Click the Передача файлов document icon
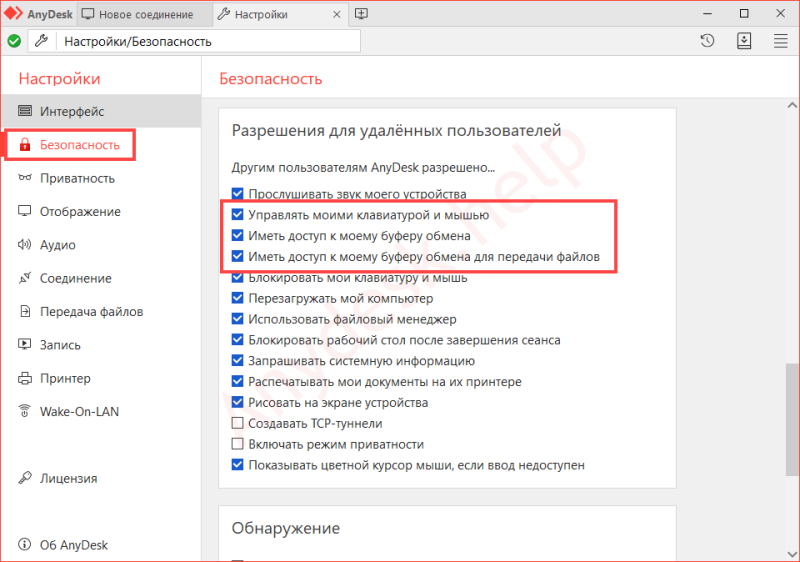The height and width of the screenshot is (562, 800). click(x=24, y=311)
